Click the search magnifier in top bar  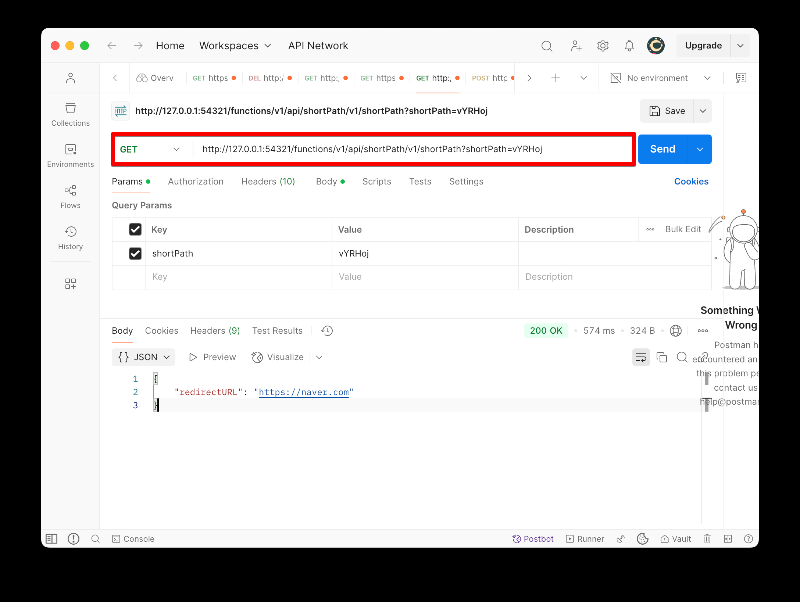click(x=546, y=46)
